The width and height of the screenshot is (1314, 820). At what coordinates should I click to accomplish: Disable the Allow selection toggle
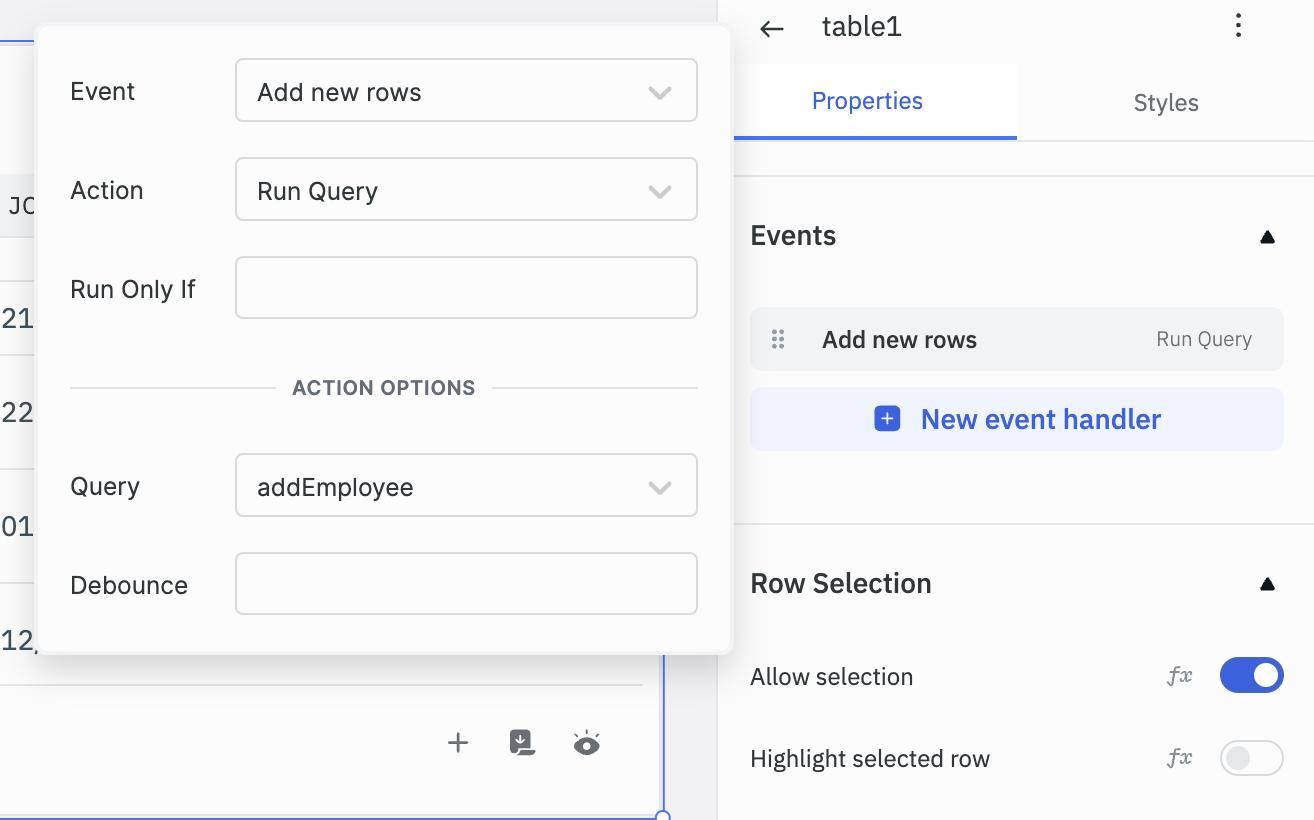pos(1251,676)
